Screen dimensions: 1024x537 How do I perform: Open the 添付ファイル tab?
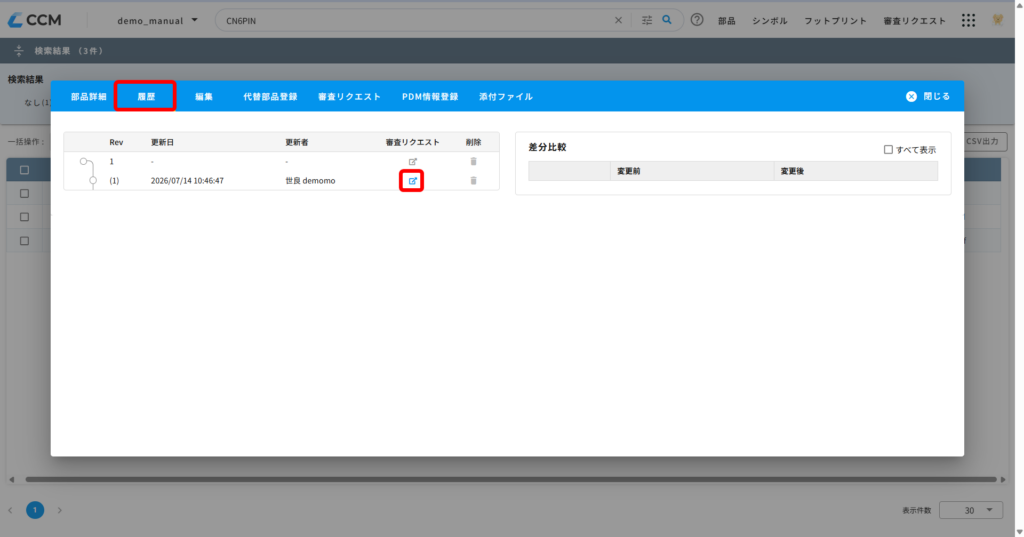pos(505,97)
